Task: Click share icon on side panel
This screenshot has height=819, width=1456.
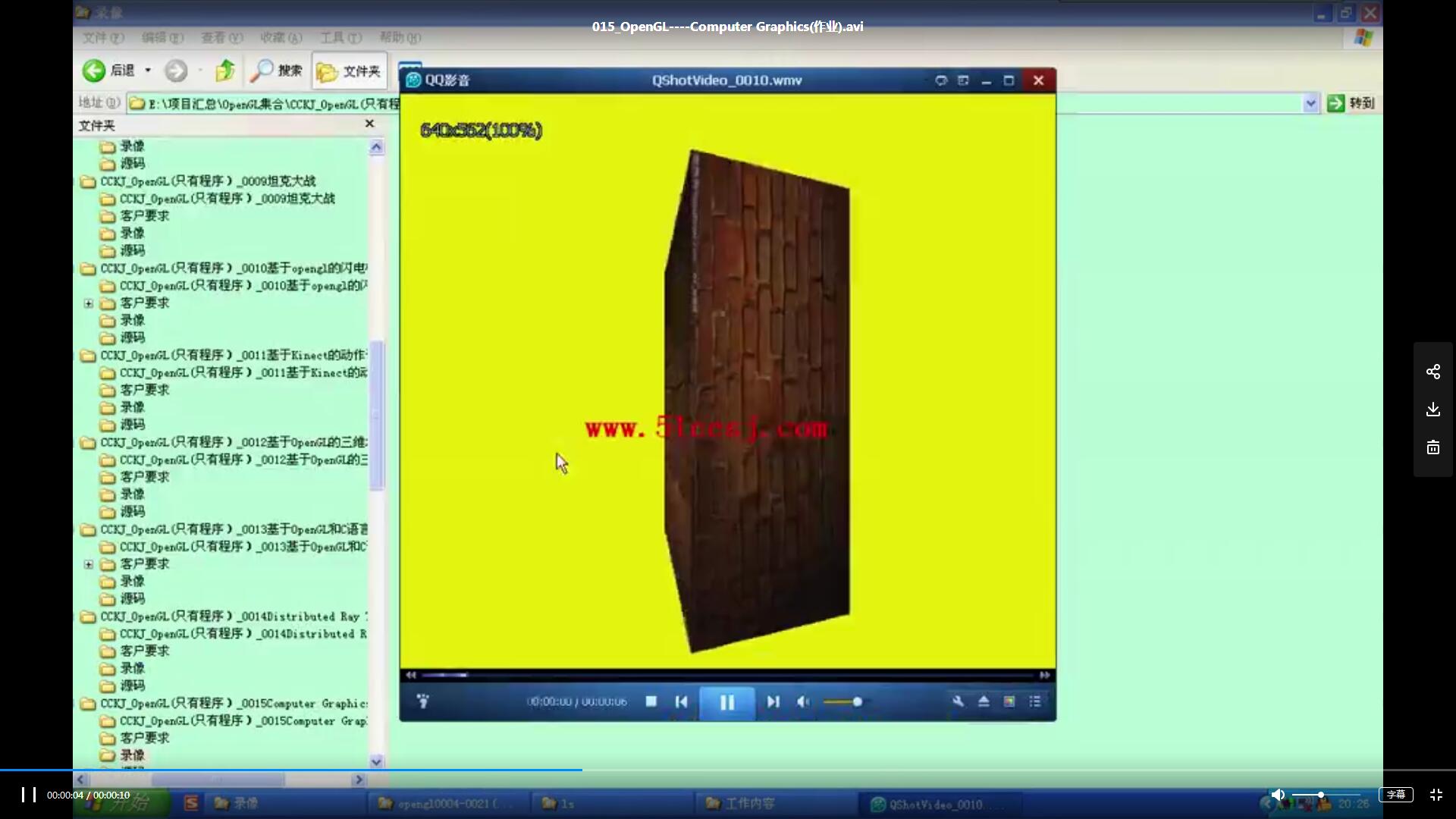Action: pos(1433,372)
